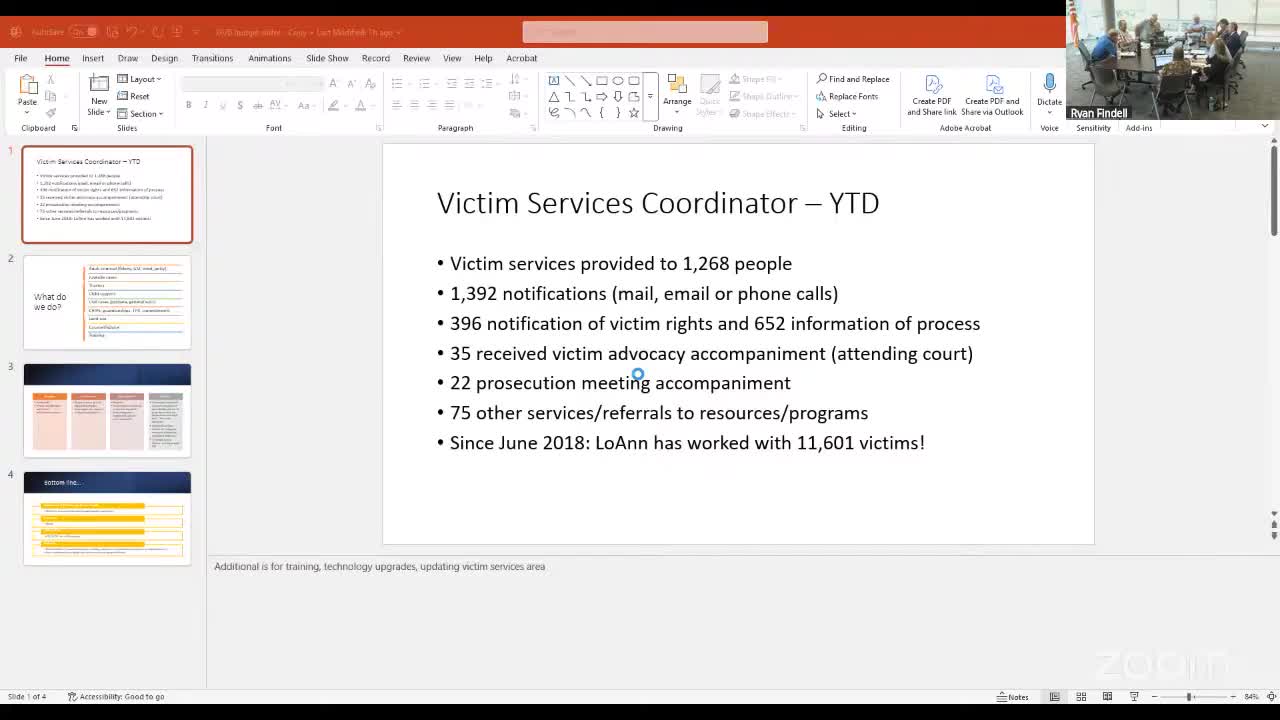This screenshot has width=1280, height=720.
Task: Open the Transitions tab
Action: tap(212, 58)
